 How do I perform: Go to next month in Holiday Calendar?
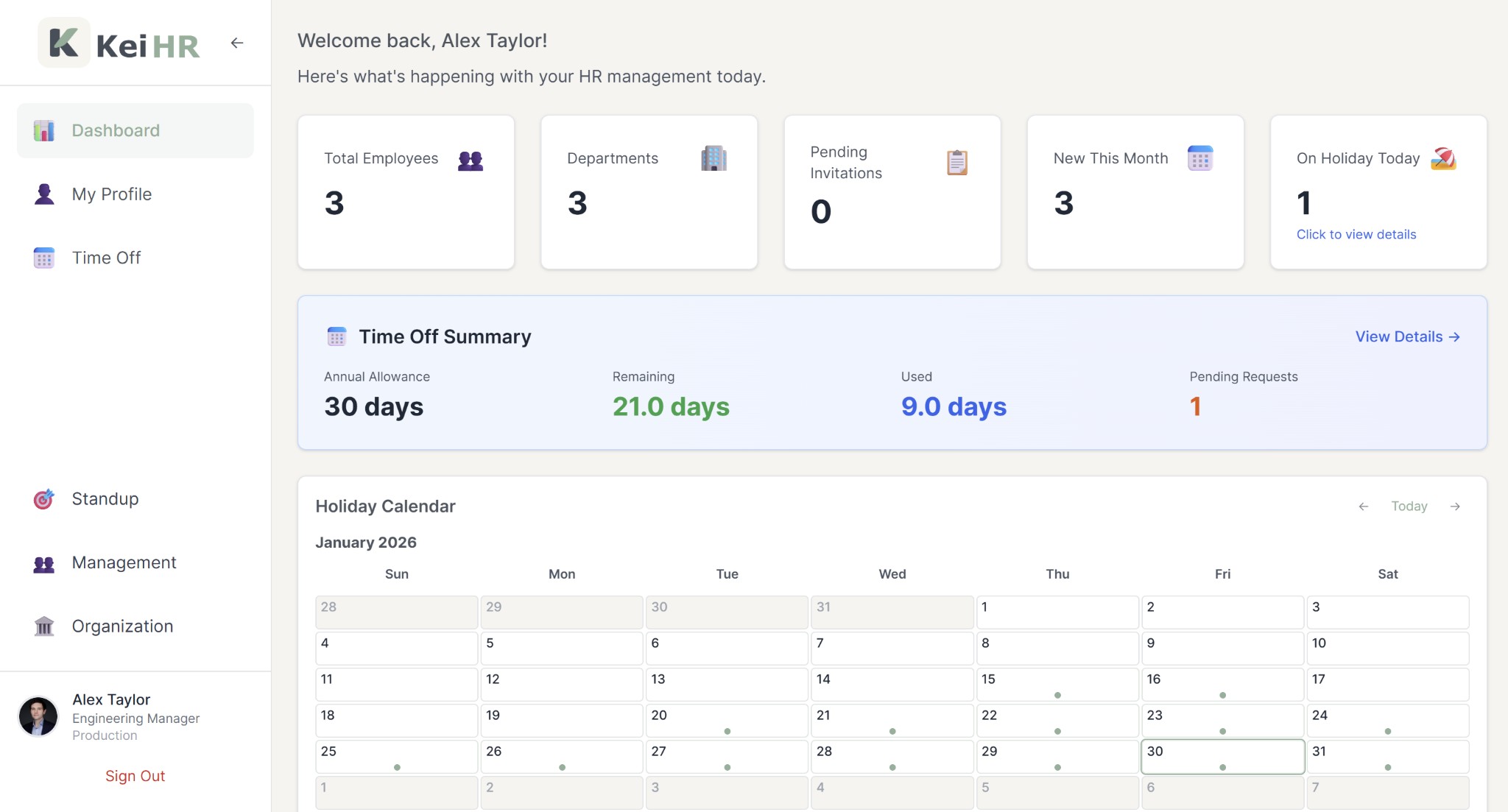tap(1455, 506)
